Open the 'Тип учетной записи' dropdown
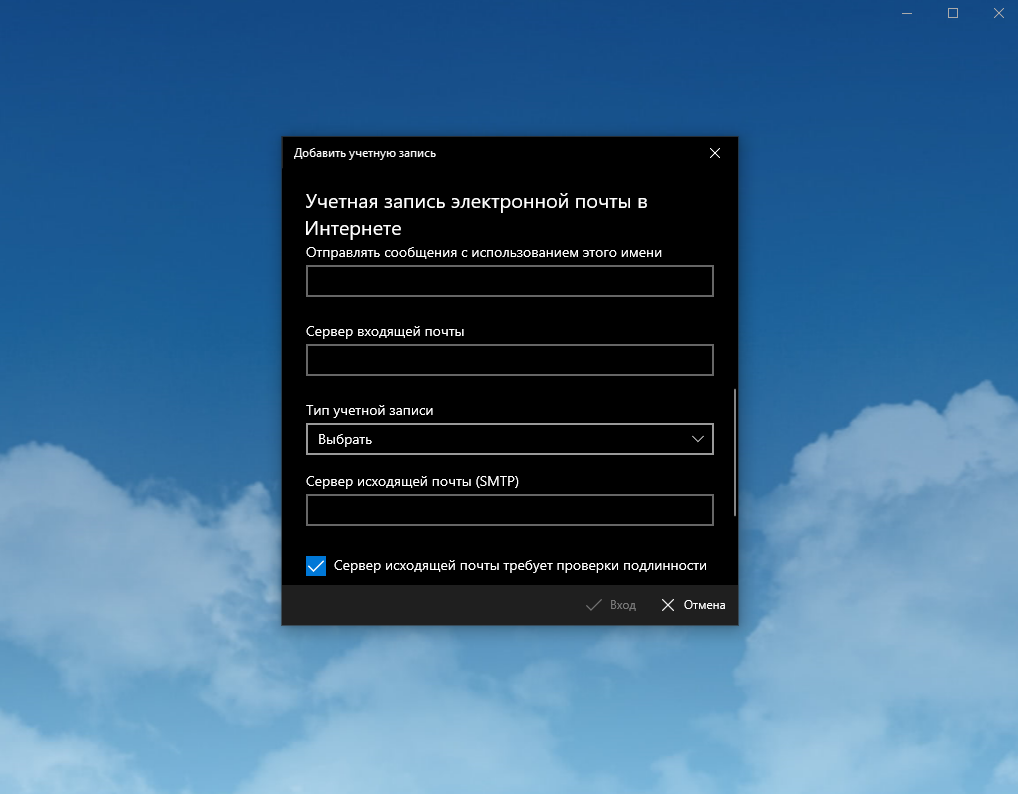 tap(509, 439)
